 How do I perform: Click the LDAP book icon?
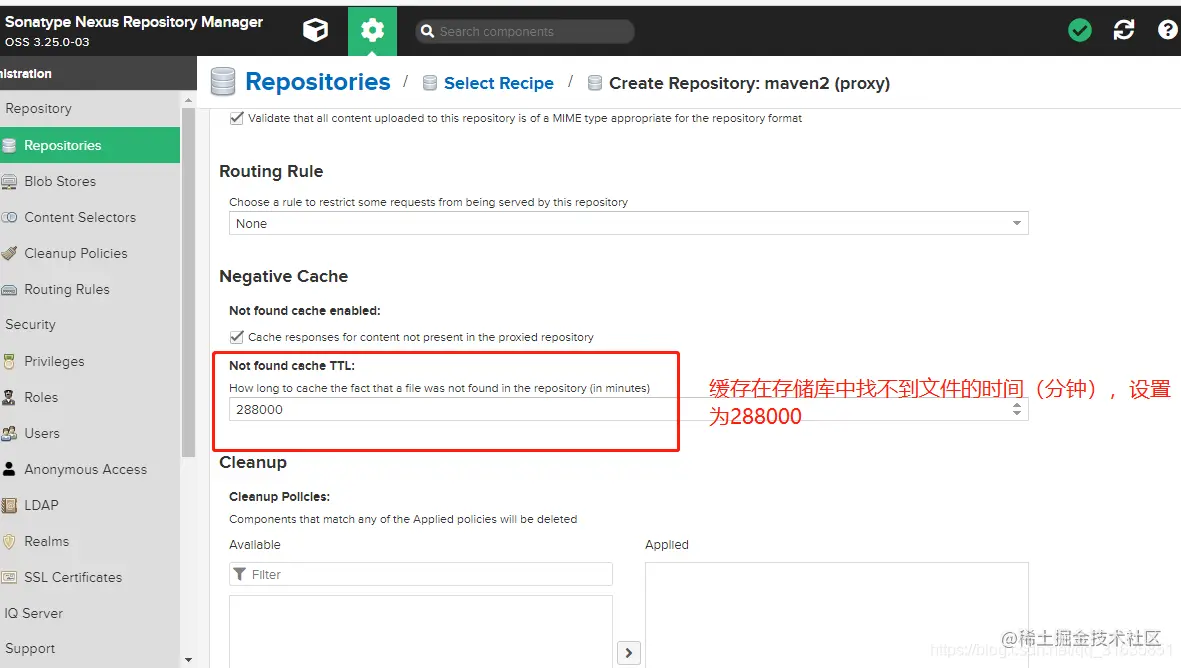pos(9,505)
